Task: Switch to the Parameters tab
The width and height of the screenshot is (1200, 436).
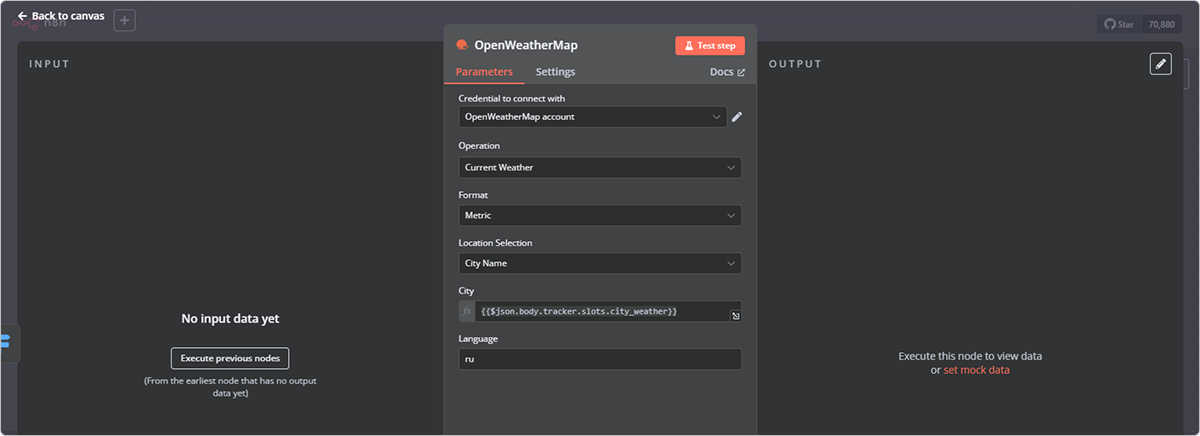Action: click(484, 72)
